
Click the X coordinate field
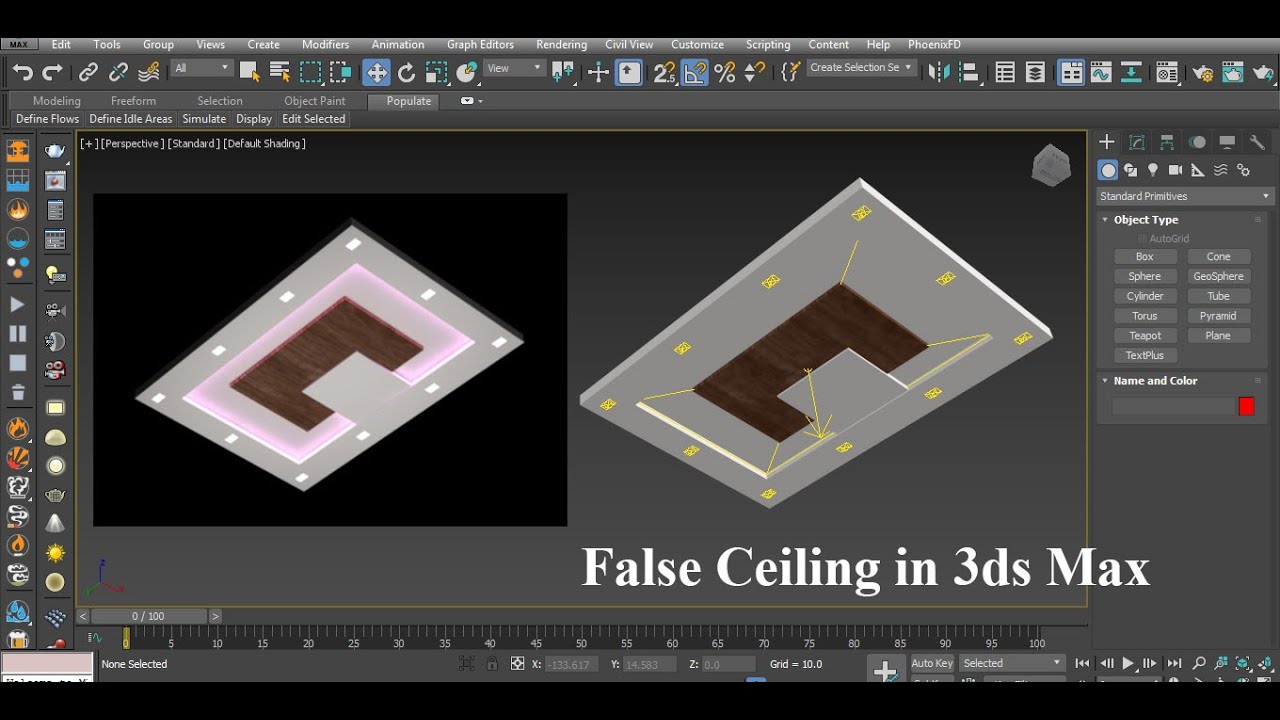[573, 664]
